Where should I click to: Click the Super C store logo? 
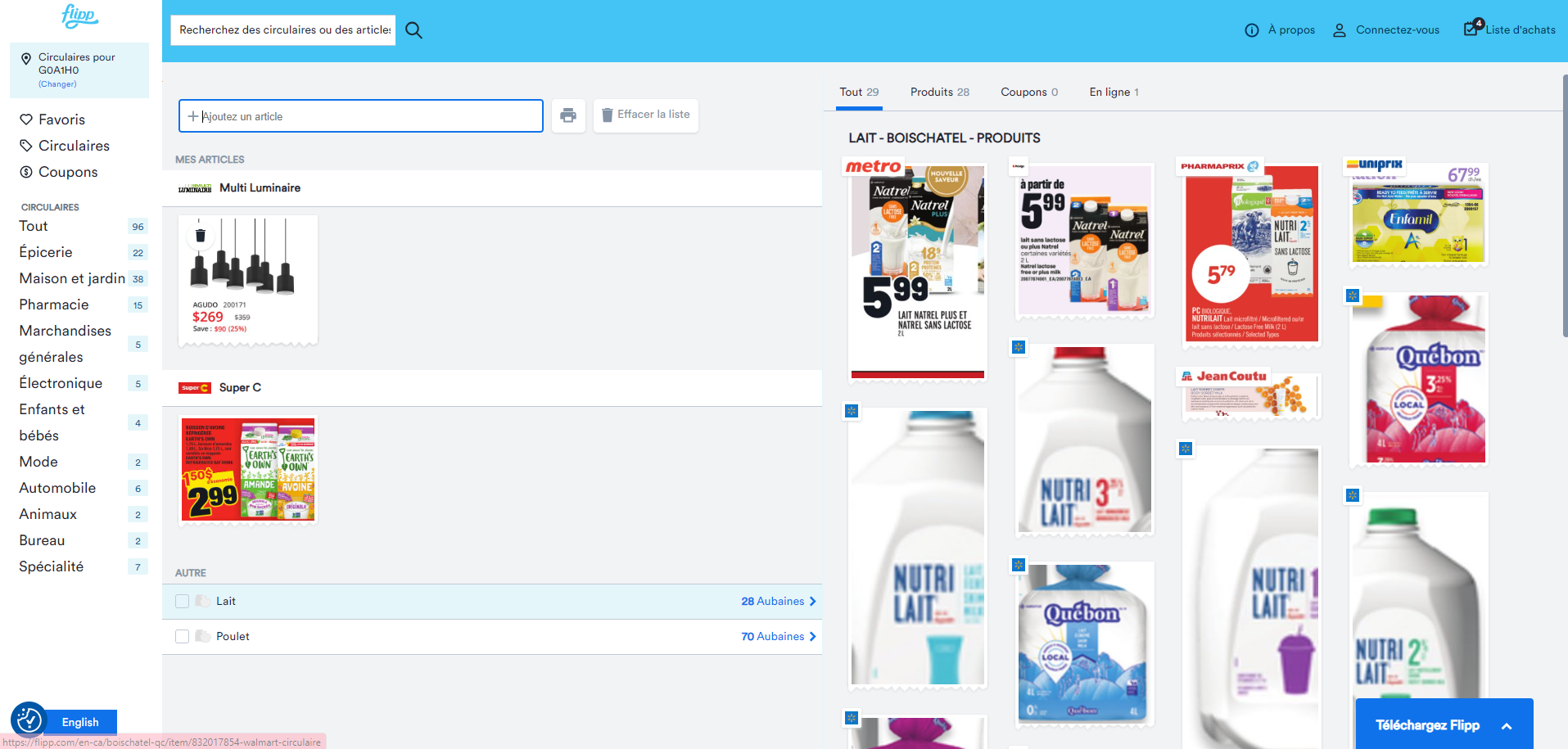tap(195, 388)
